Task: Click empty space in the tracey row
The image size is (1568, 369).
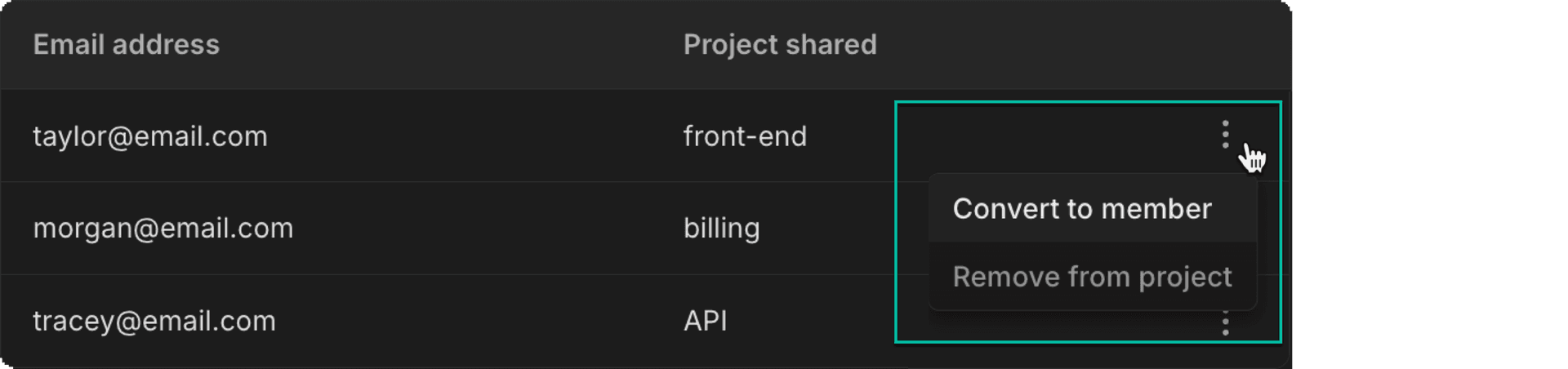Action: [490, 321]
